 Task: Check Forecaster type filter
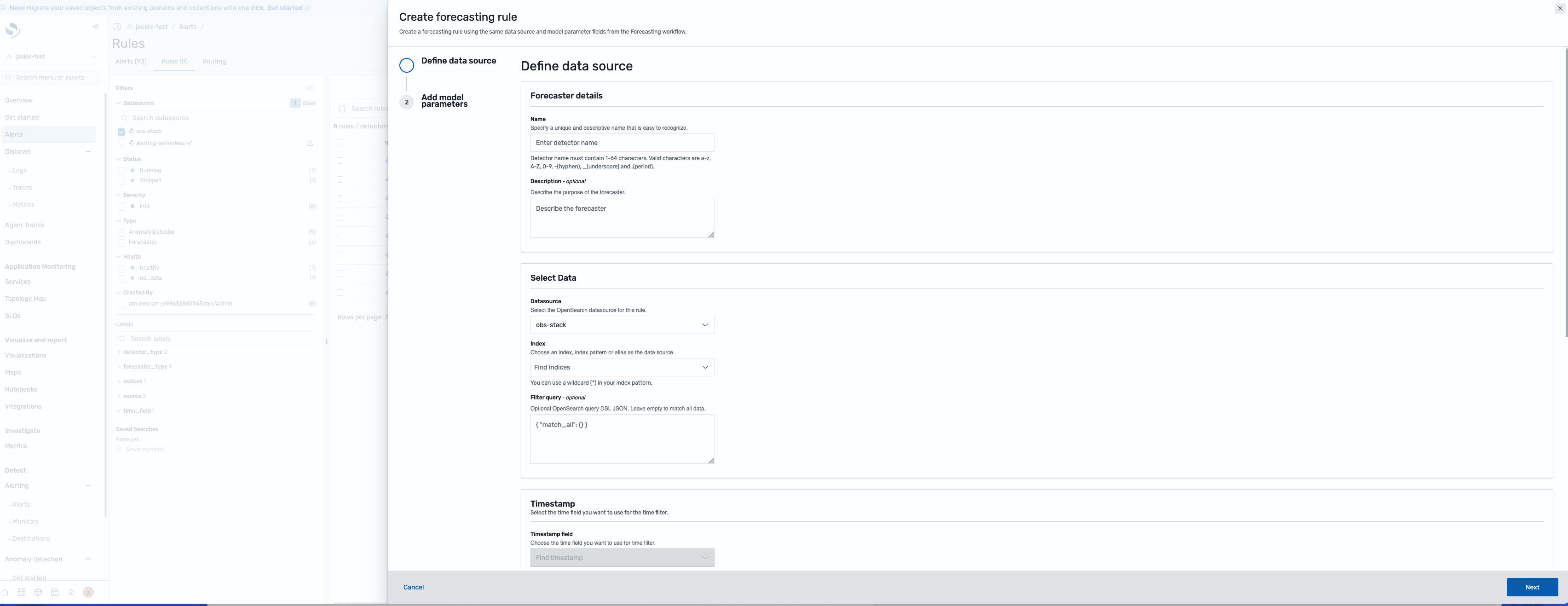click(121, 242)
